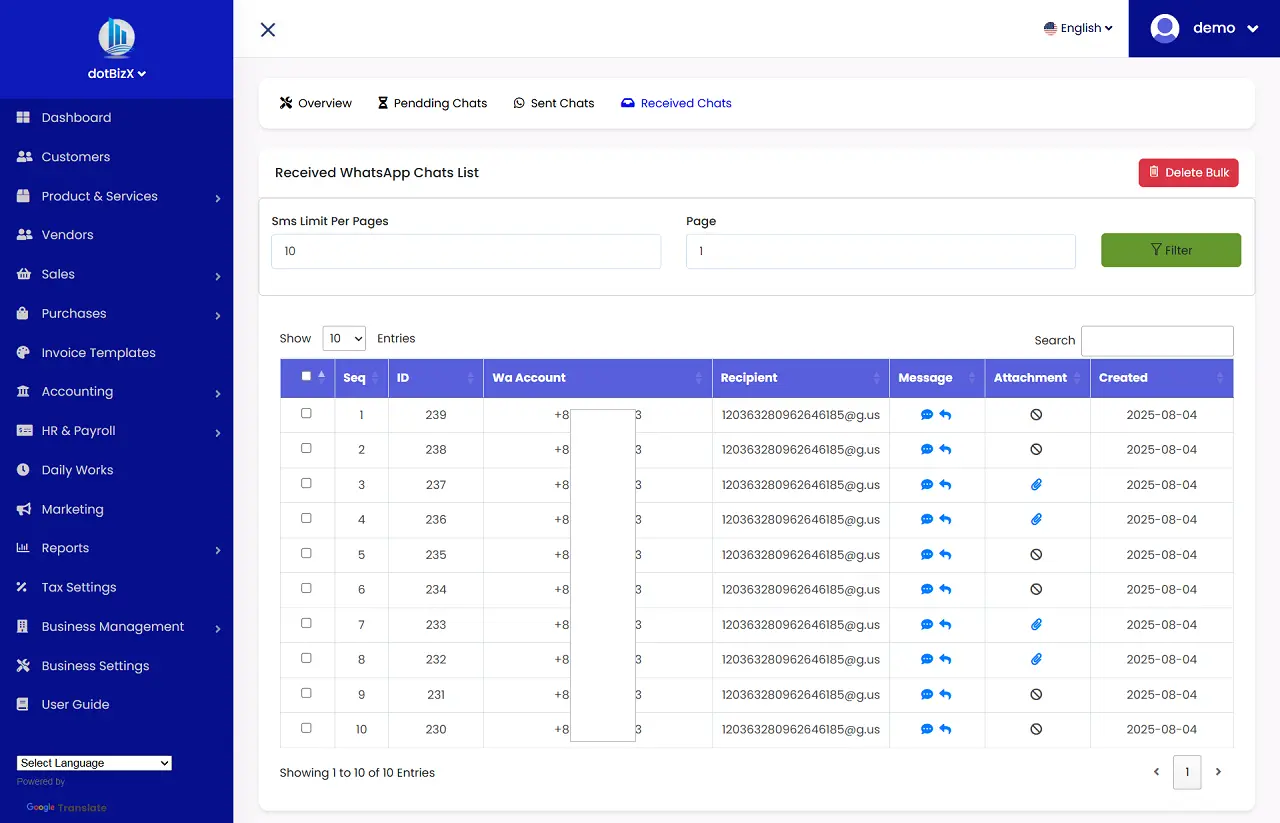Toggle the select-all checkbox in table header
1280x823 pixels.
(x=307, y=373)
